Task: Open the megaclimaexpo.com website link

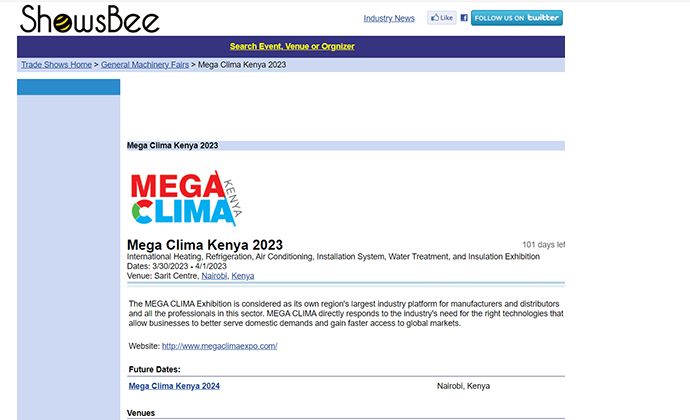Action: pyautogui.click(x=219, y=346)
